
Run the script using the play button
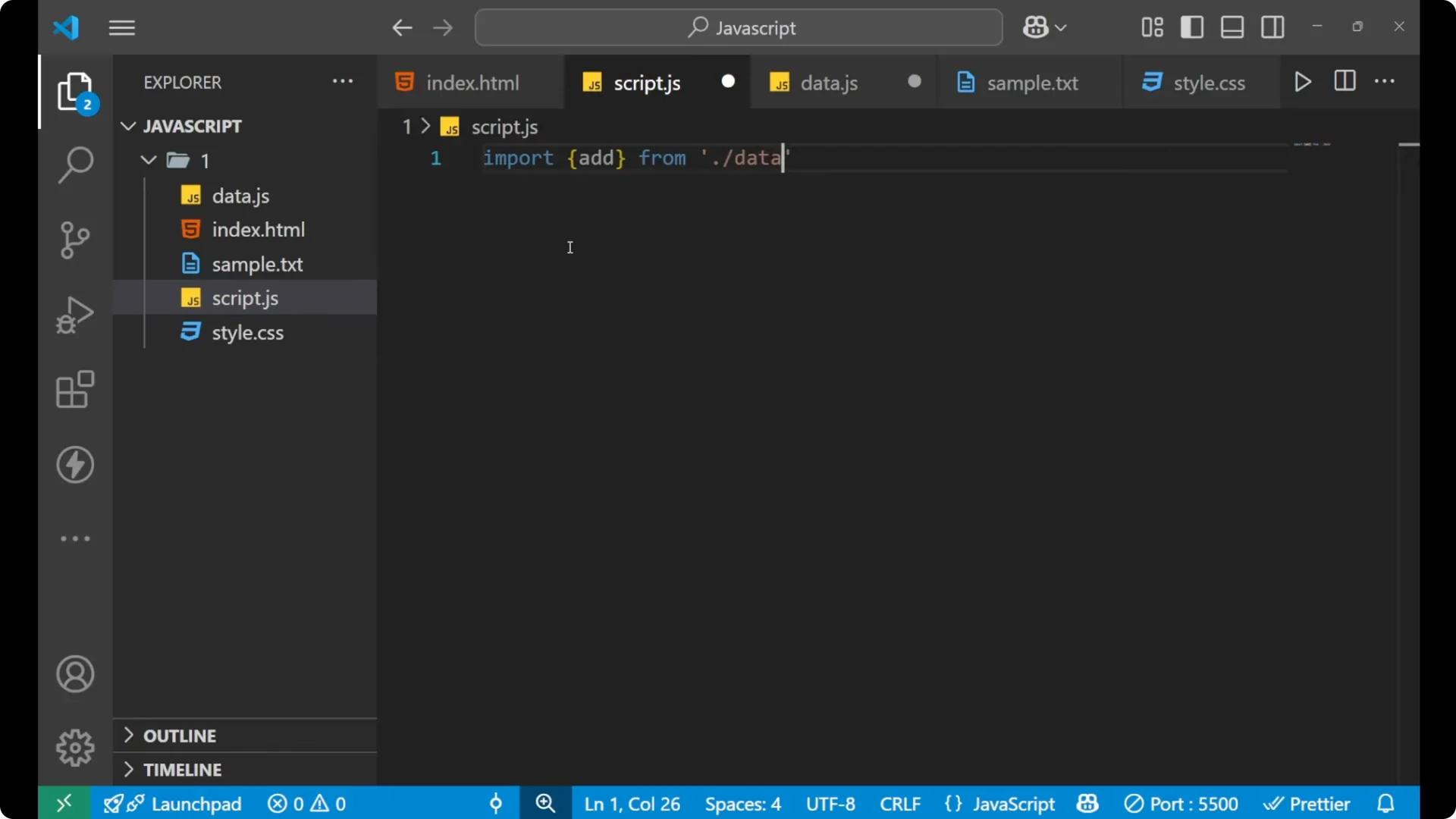pos(1303,81)
